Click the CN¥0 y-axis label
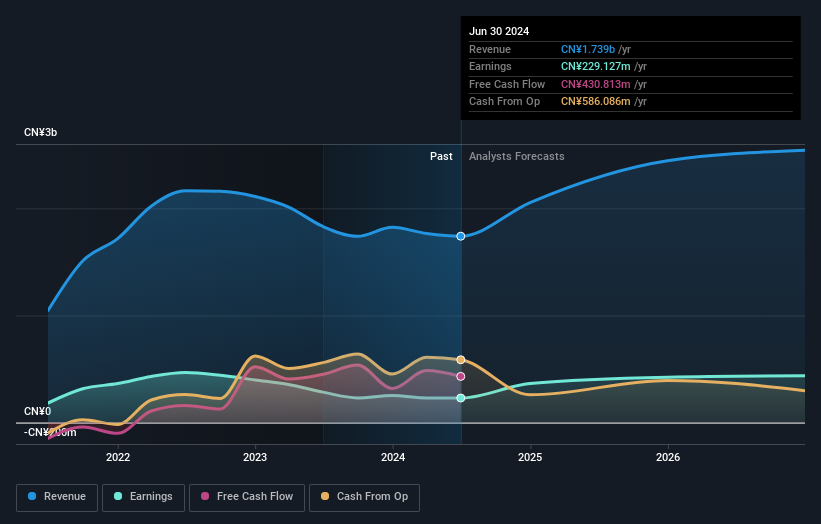 point(38,411)
